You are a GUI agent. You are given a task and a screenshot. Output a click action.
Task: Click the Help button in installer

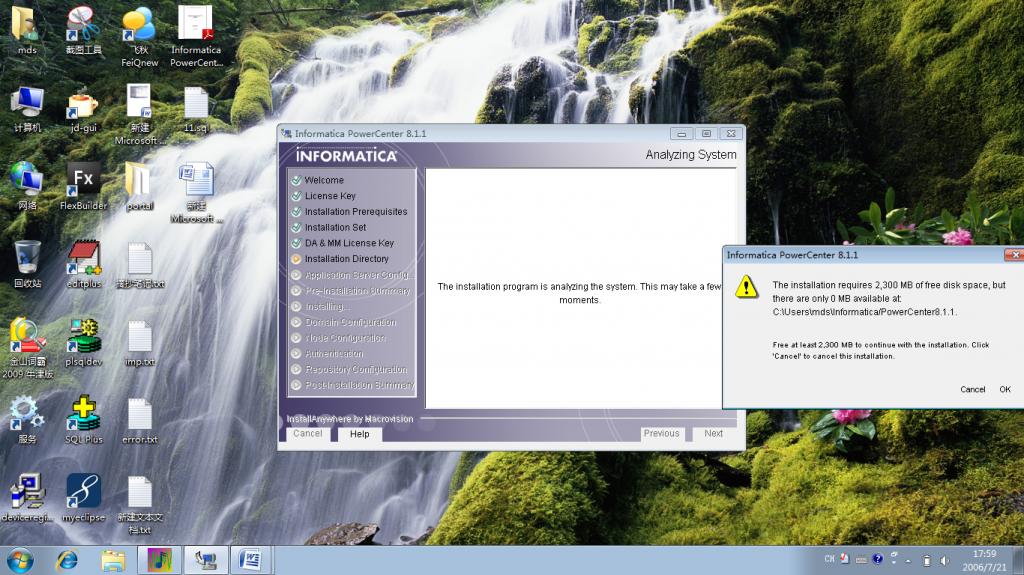pyautogui.click(x=360, y=434)
